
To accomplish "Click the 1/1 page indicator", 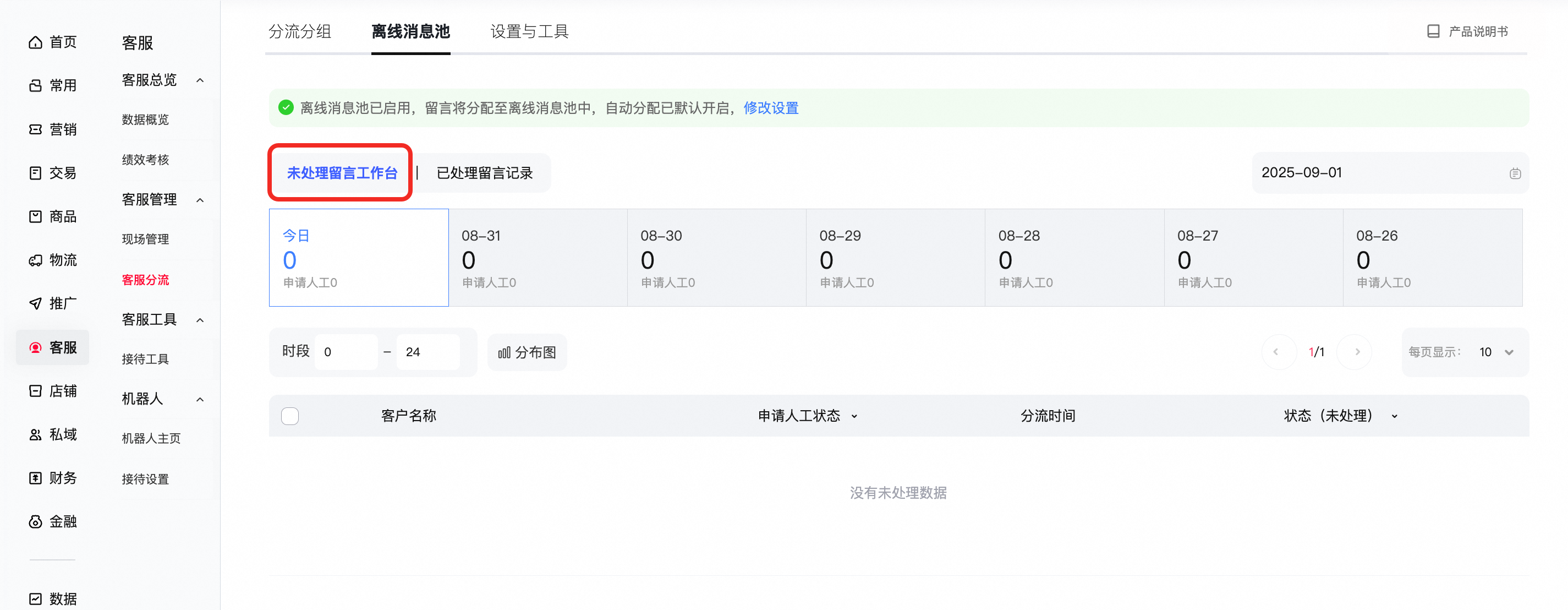I will [x=1317, y=352].
